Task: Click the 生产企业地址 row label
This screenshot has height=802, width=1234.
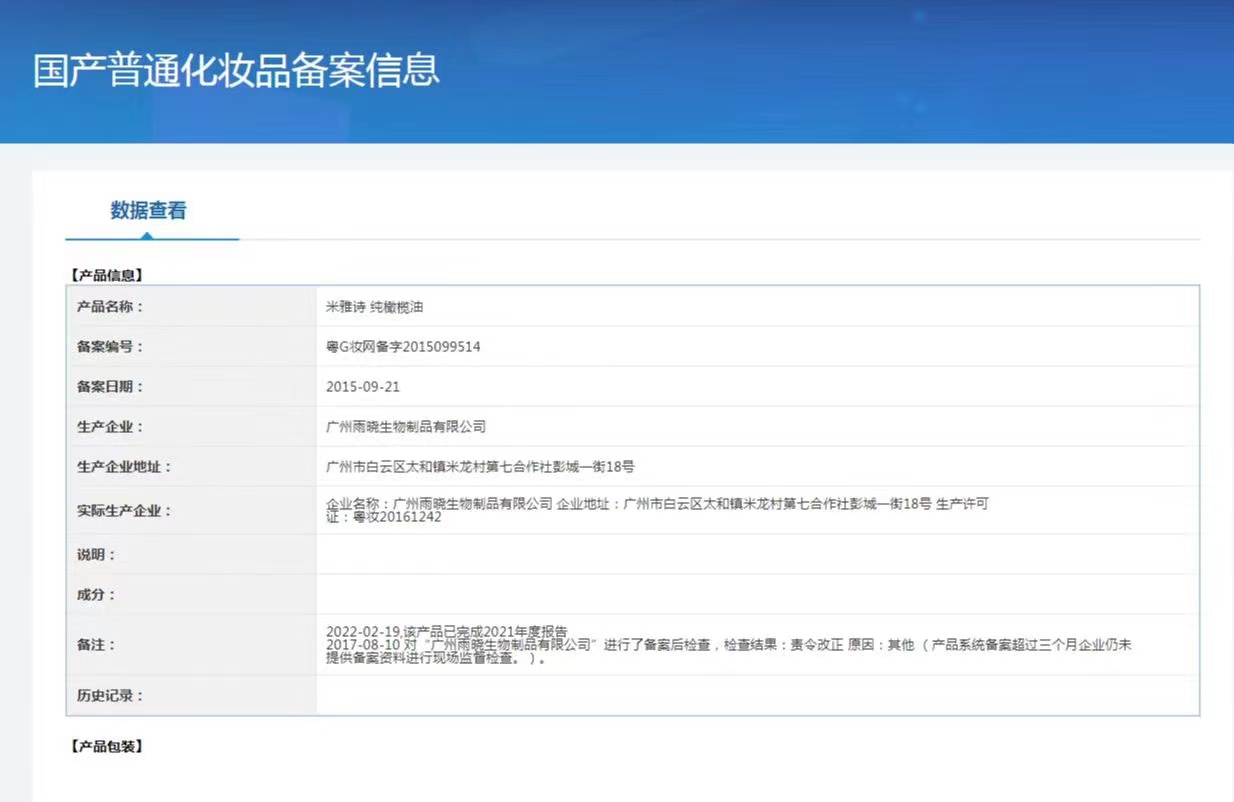Action: [x=124, y=467]
